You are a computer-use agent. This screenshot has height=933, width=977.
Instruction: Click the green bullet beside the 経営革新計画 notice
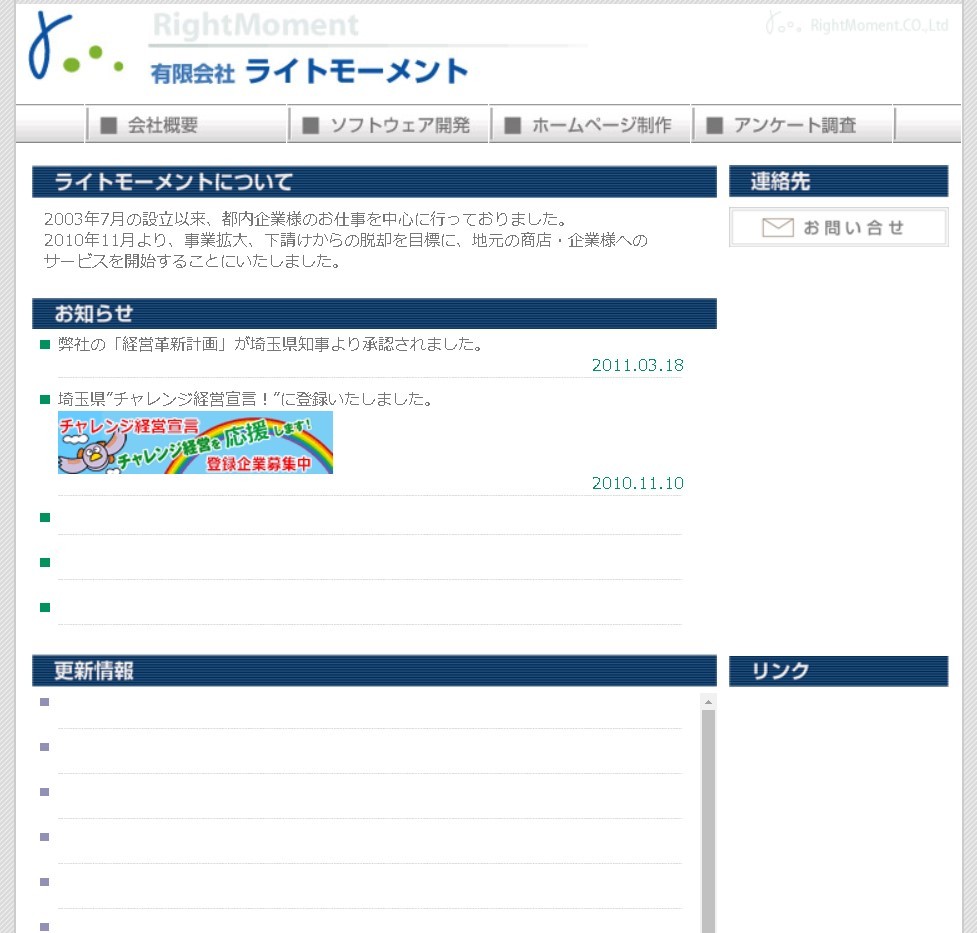click(45, 345)
